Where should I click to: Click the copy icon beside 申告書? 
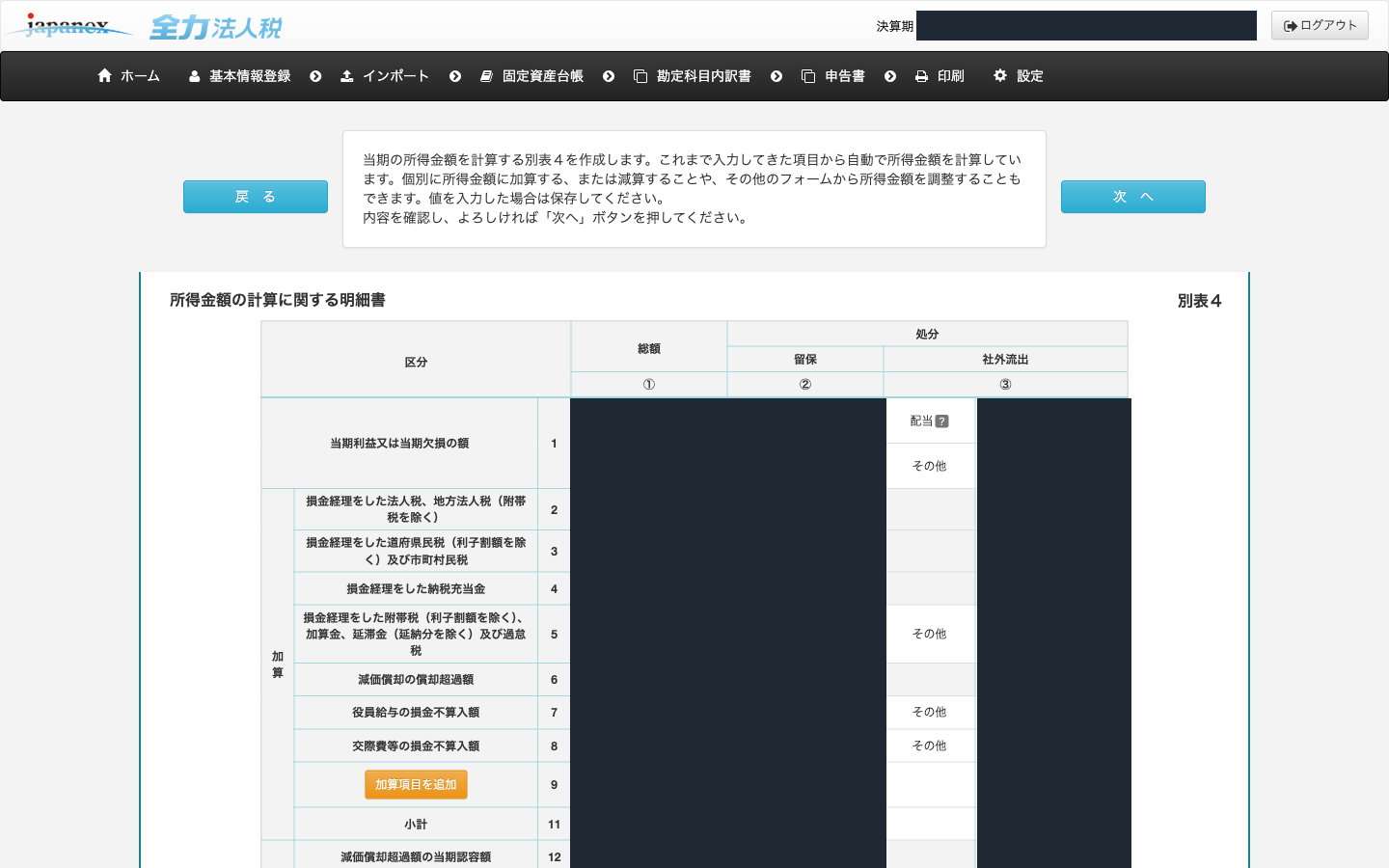pos(808,76)
